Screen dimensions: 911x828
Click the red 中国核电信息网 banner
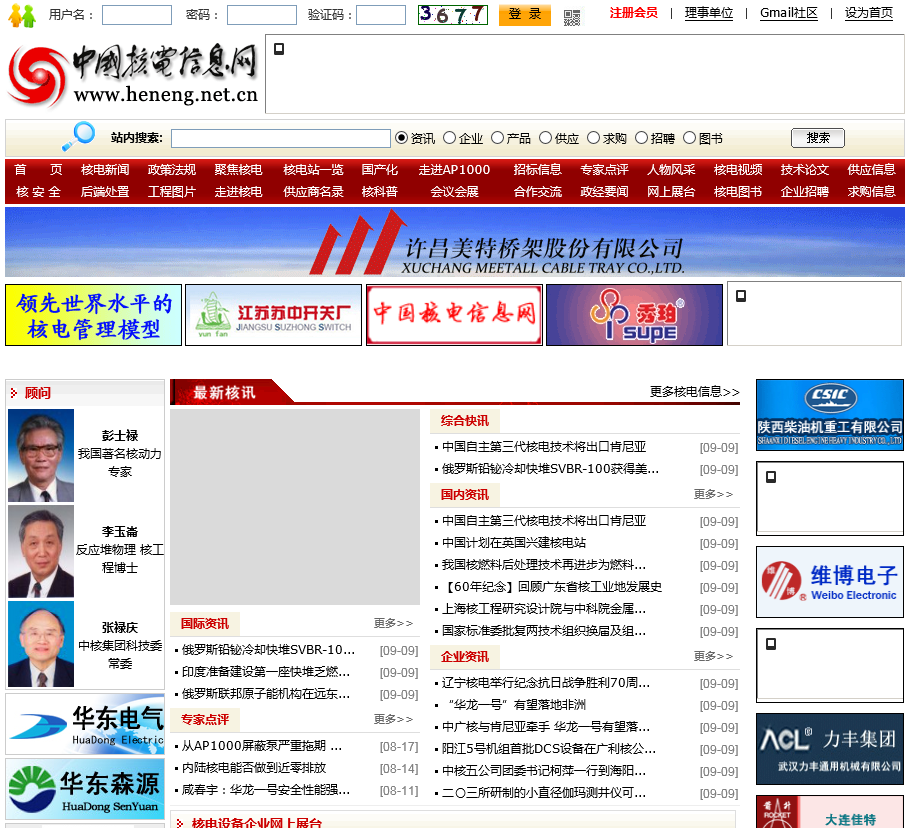click(x=454, y=315)
